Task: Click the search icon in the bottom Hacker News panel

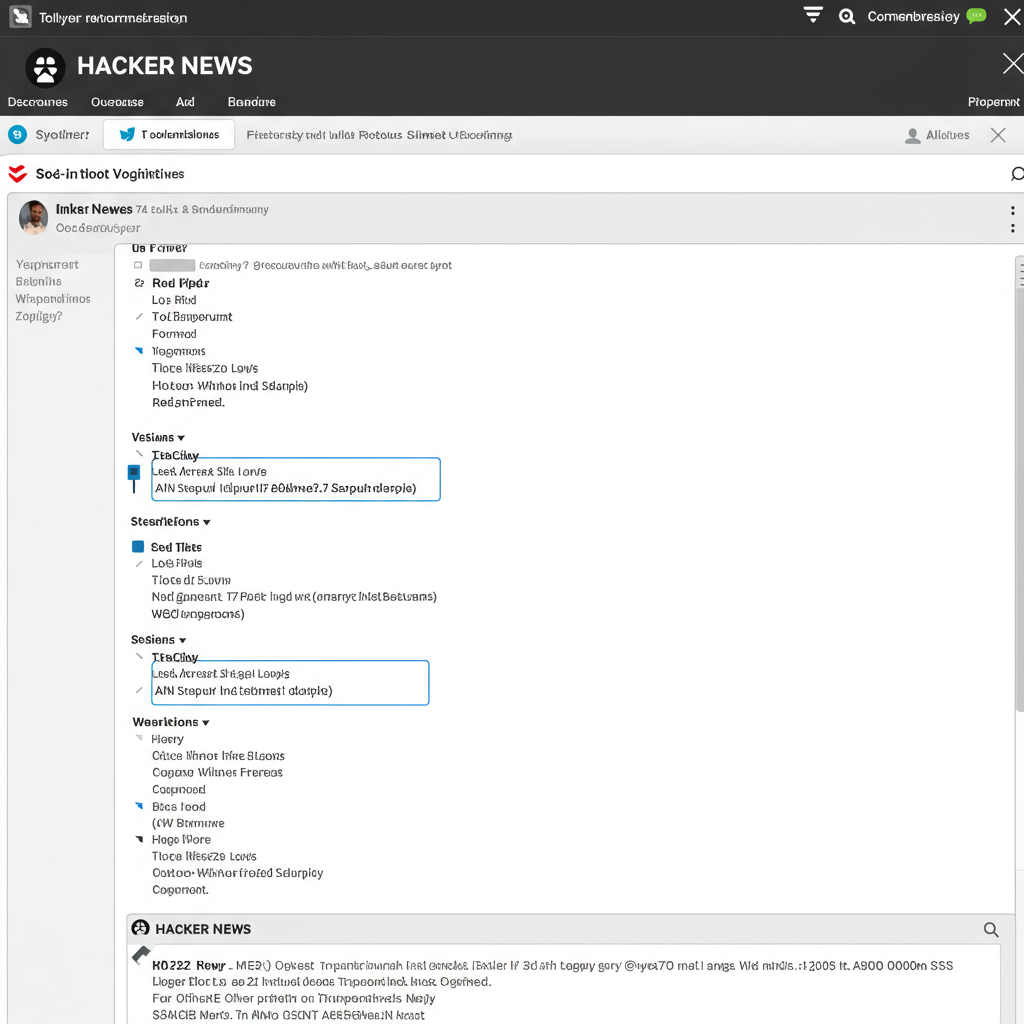Action: point(991,929)
